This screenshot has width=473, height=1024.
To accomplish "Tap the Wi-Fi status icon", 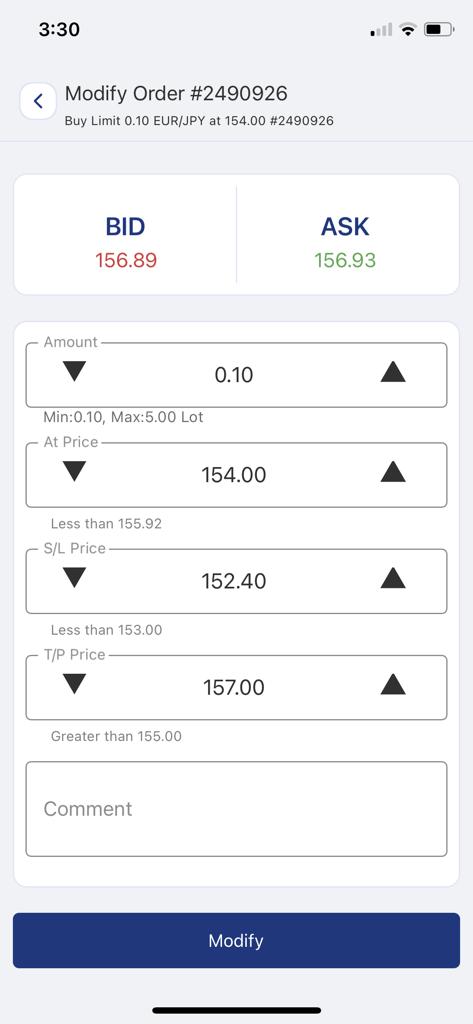I will (x=408, y=29).
